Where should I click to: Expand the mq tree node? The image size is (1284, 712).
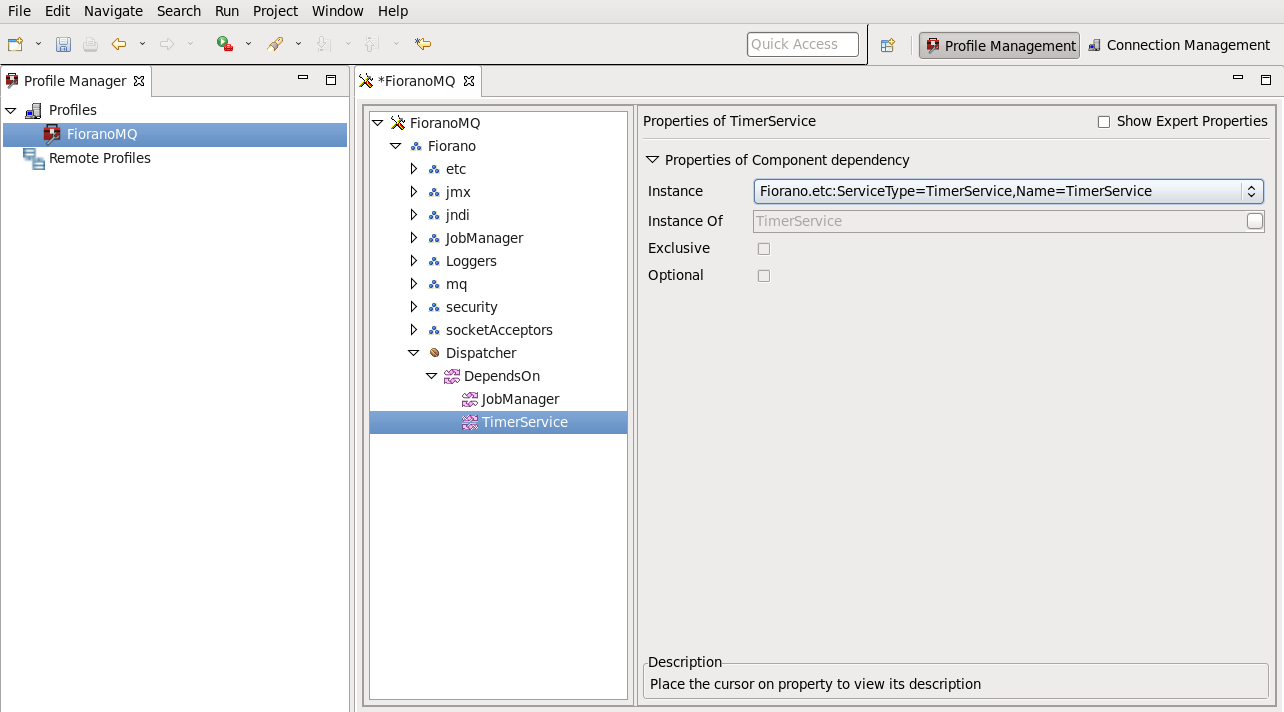tap(414, 284)
